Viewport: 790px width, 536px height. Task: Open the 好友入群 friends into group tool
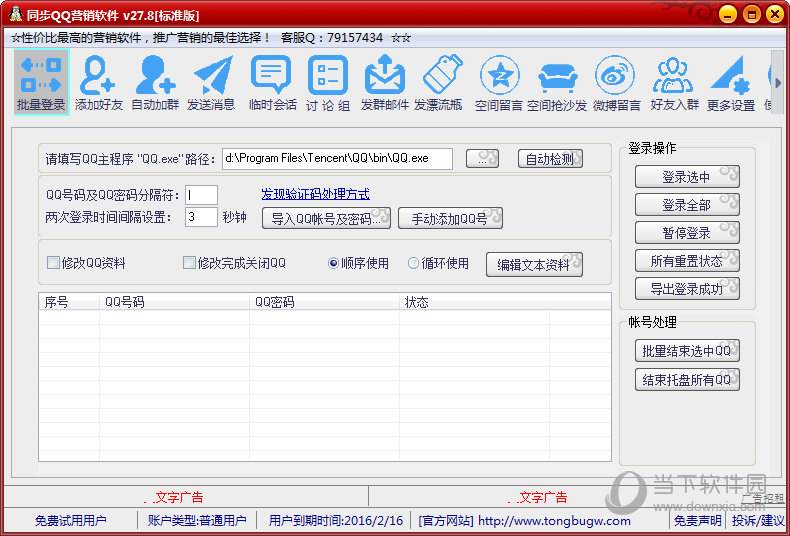click(x=674, y=82)
